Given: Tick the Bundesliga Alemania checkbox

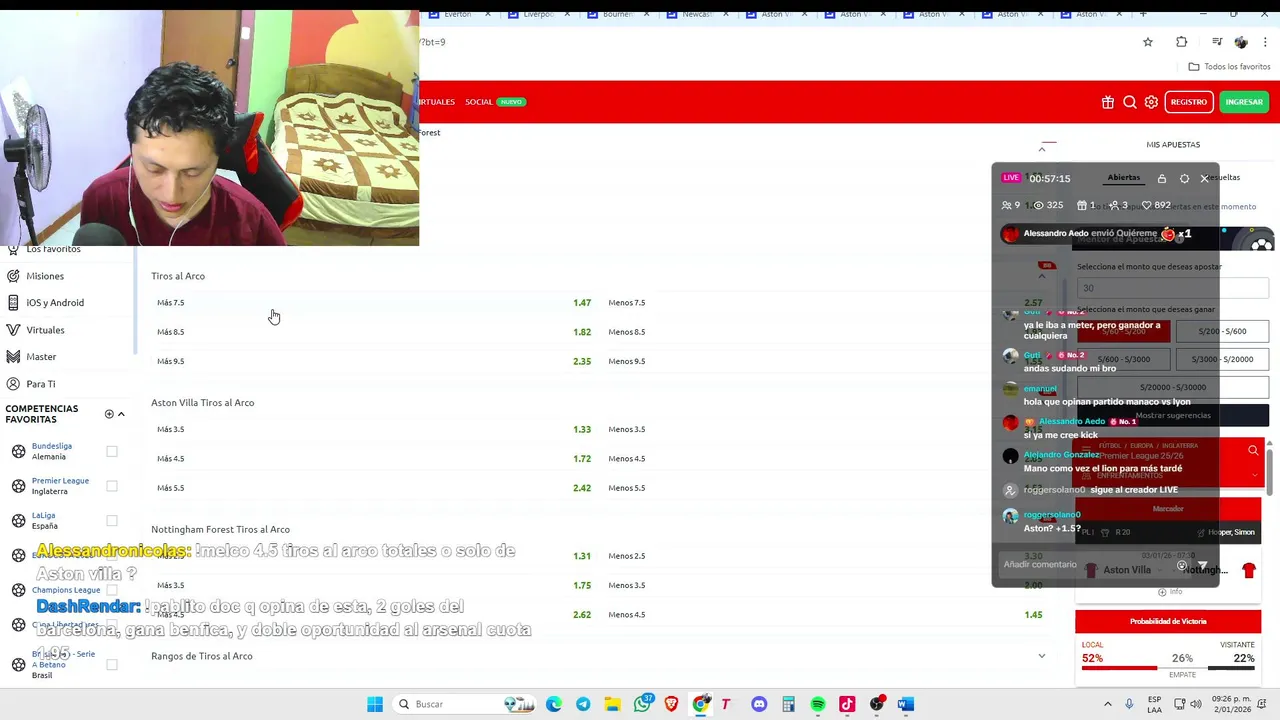Looking at the screenshot, I should click(112, 452).
